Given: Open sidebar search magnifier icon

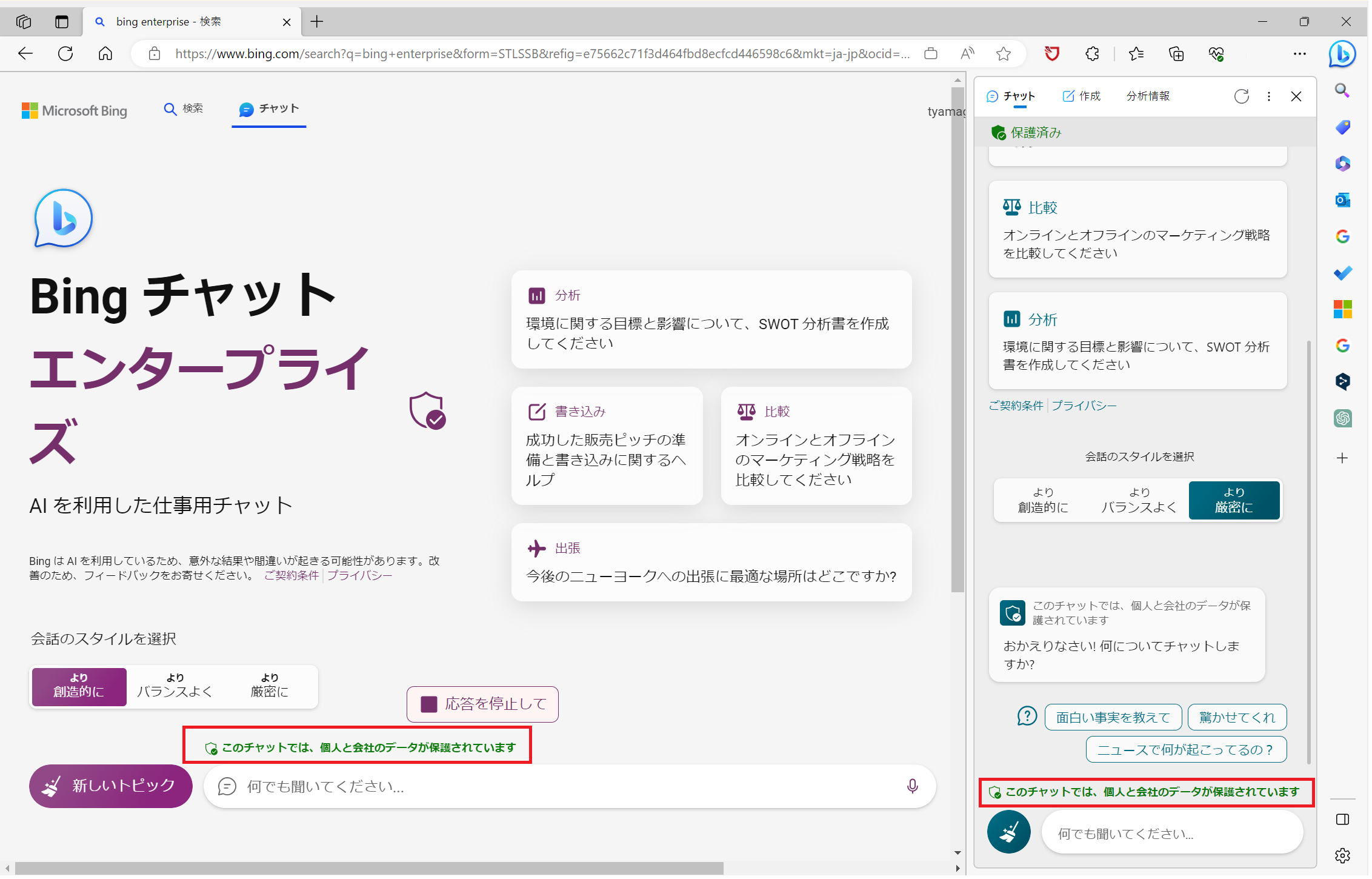Looking at the screenshot, I should click(x=1342, y=91).
